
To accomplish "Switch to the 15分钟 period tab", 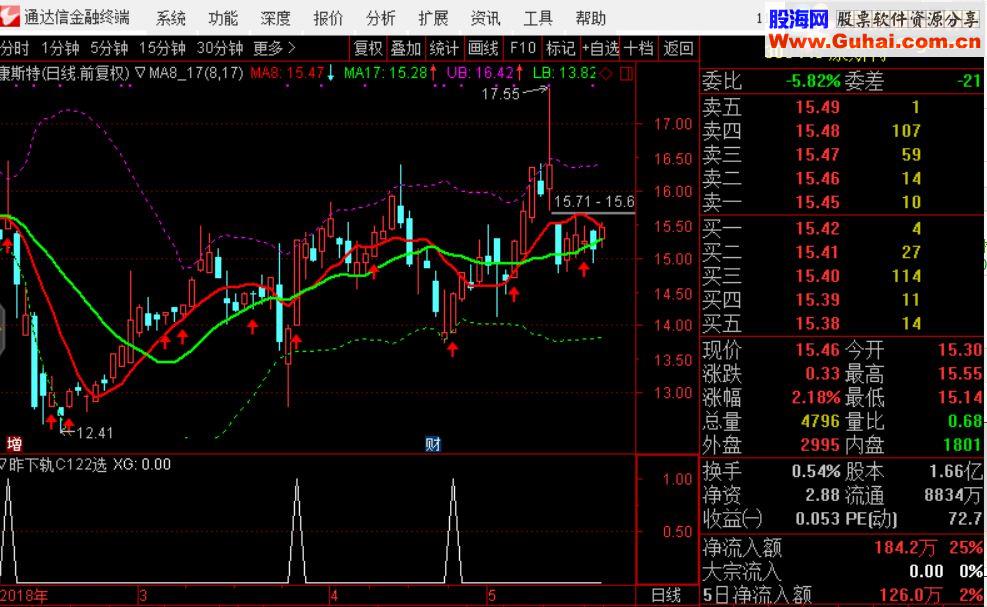I will pos(162,48).
